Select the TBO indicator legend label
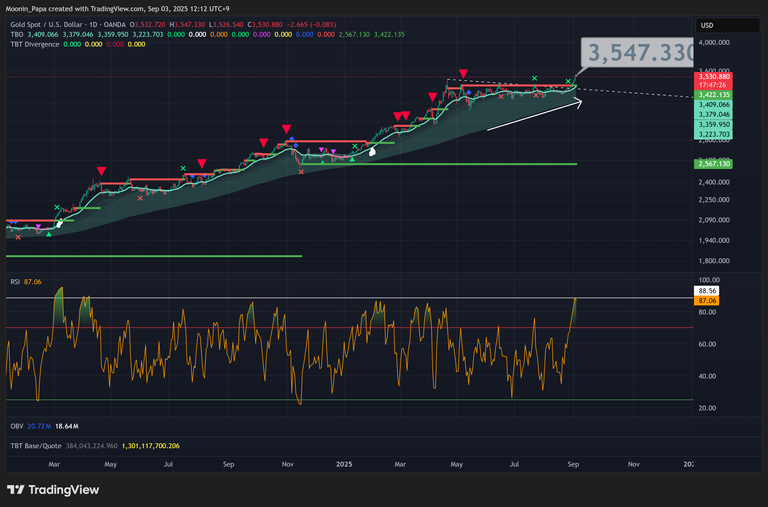 coord(17,34)
